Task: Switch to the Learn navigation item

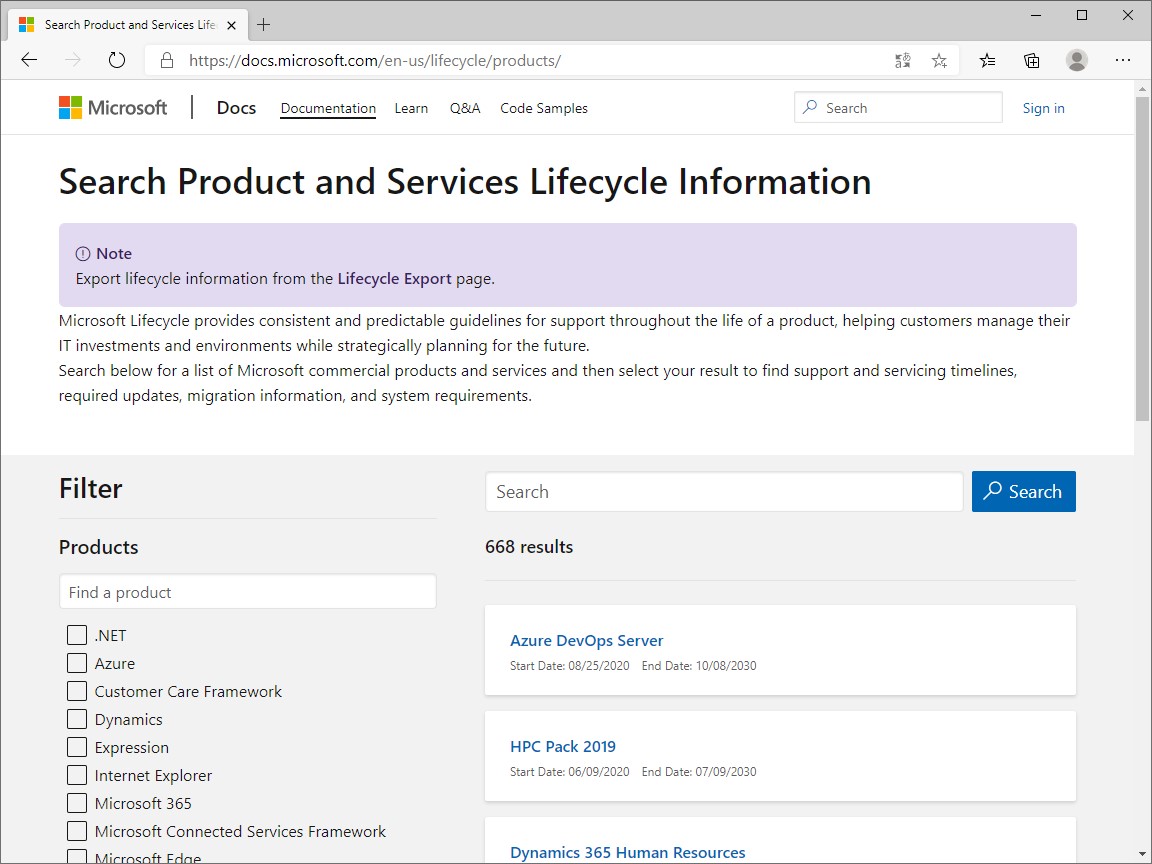Action: pyautogui.click(x=411, y=108)
